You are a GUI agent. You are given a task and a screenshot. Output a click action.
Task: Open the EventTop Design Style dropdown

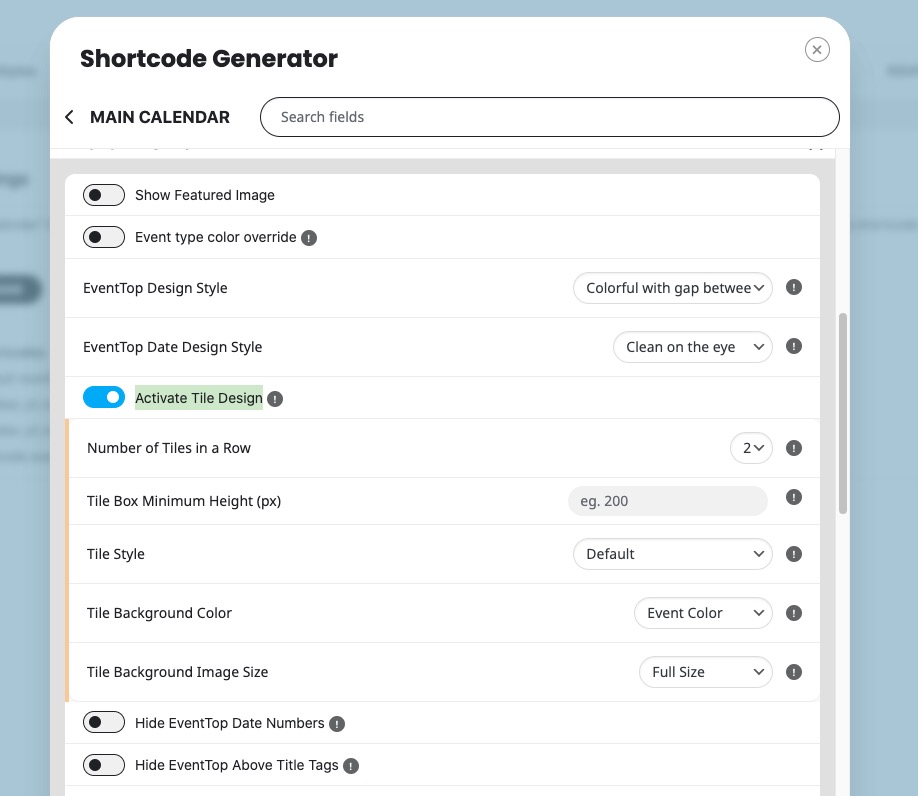point(673,288)
